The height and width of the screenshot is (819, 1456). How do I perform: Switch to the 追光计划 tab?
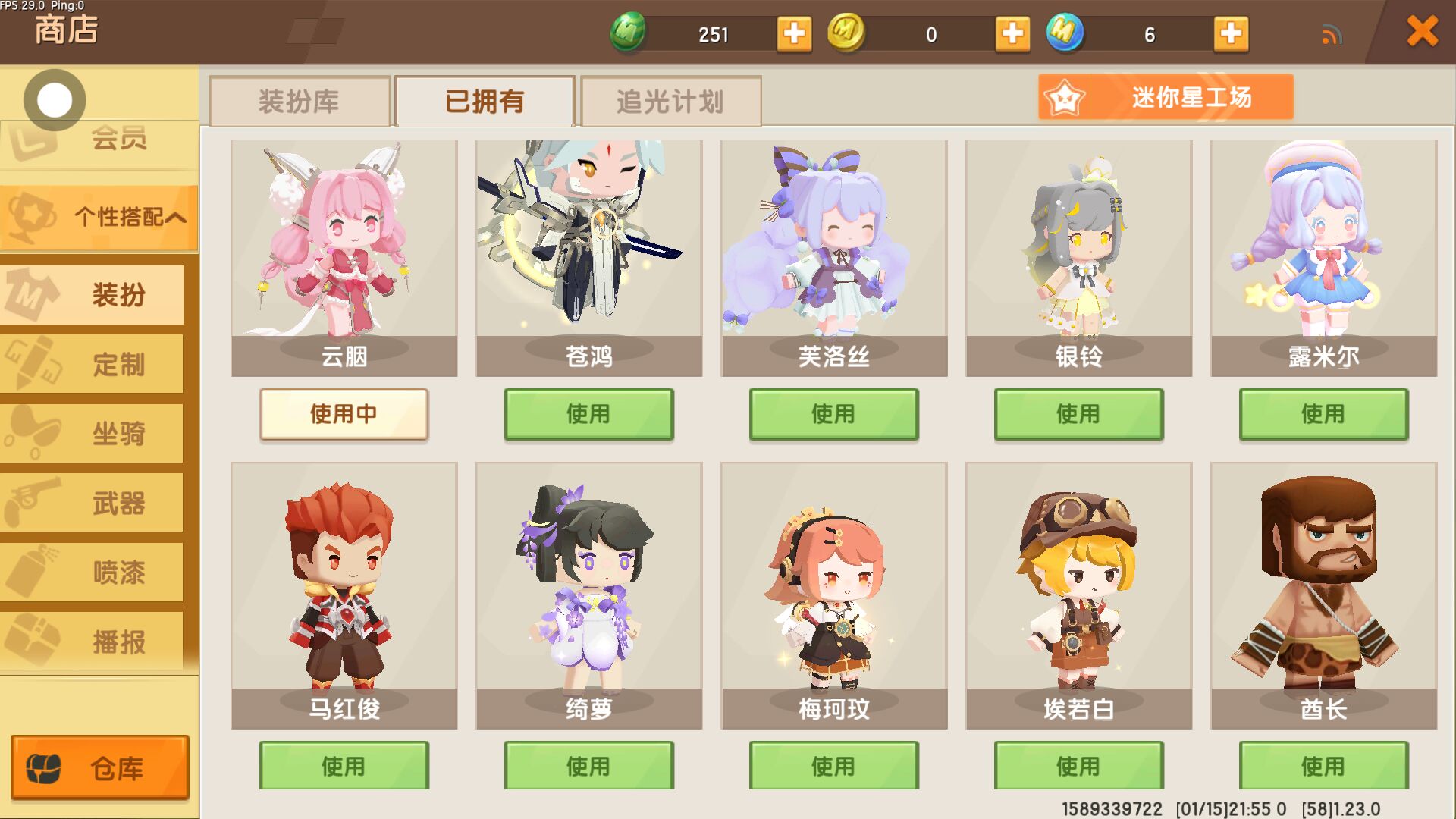point(670,101)
